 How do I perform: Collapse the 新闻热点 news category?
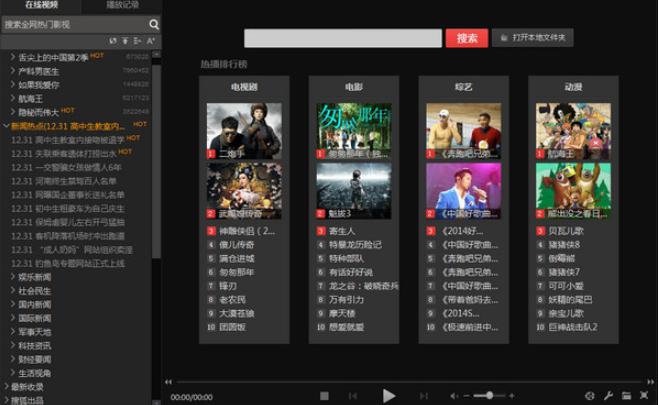coord(6,126)
